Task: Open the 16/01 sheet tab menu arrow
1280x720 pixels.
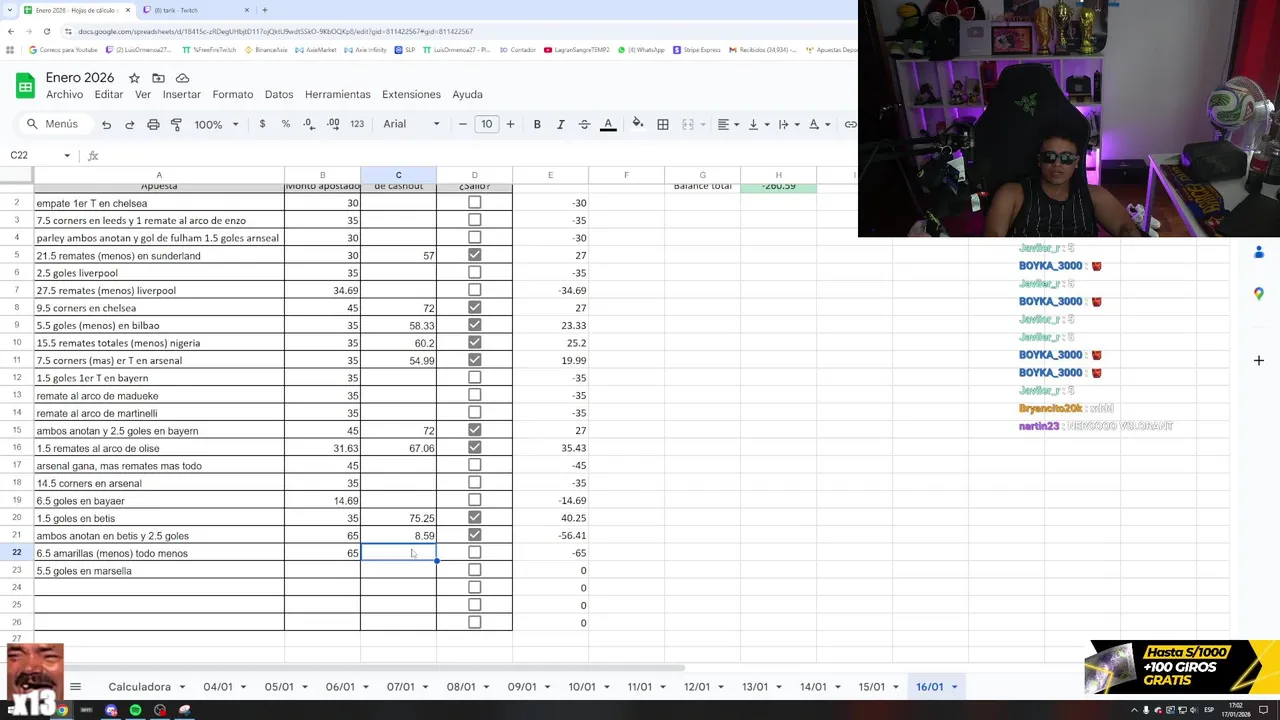Action: click(954, 687)
